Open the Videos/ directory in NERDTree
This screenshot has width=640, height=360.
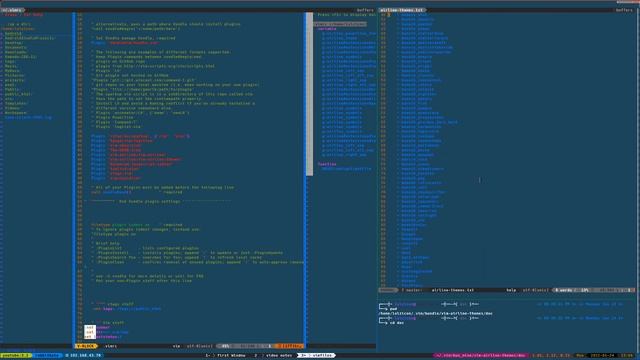point(13,108)
